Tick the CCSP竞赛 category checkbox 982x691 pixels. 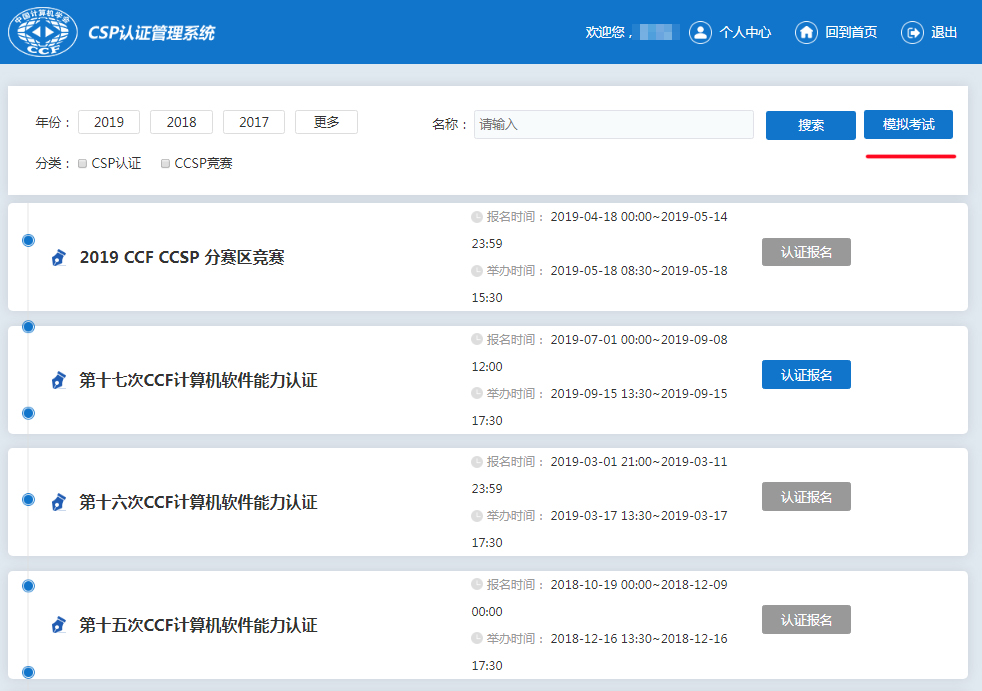(166, 163)
